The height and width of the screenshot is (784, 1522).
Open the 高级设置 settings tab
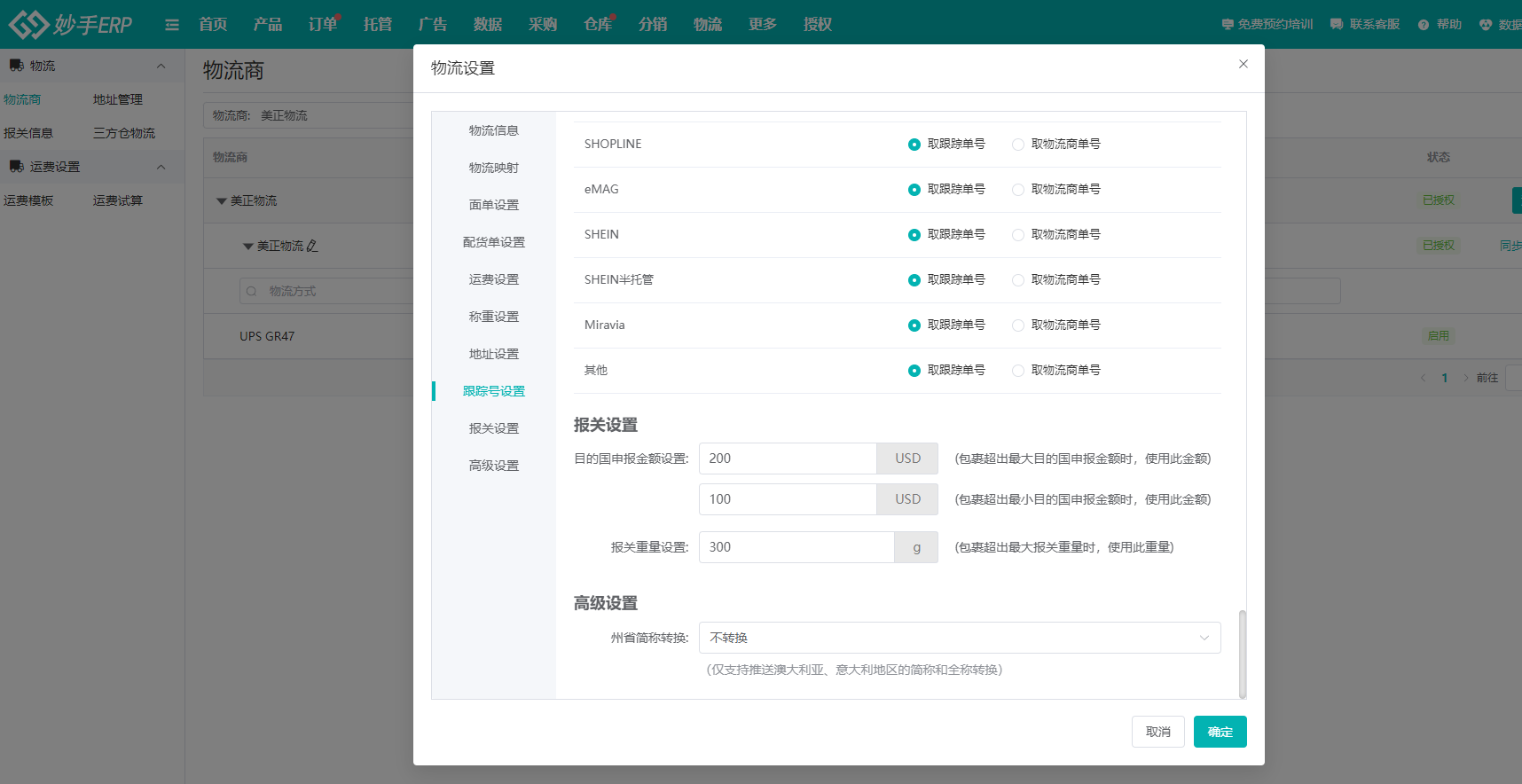(x=494, y=466)
